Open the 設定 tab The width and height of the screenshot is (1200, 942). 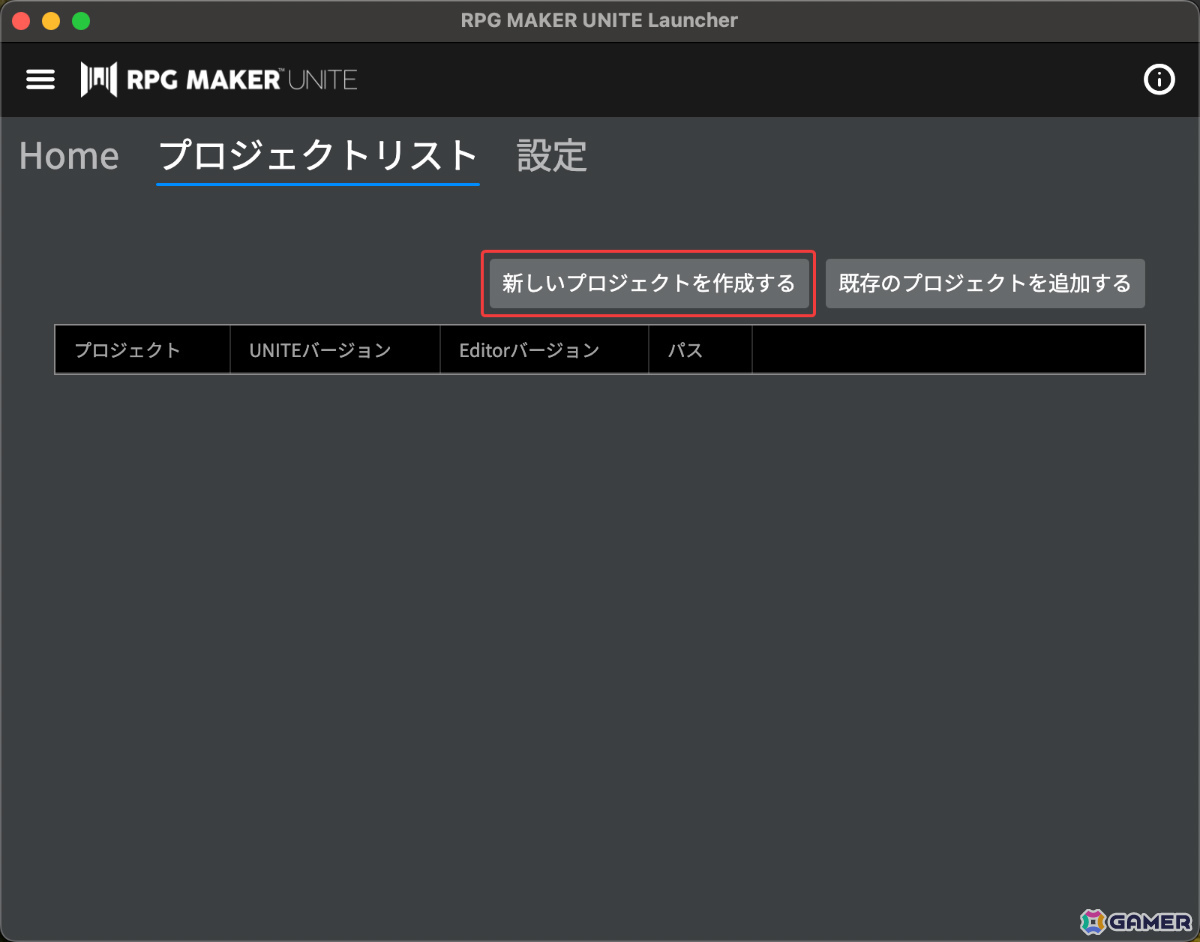pyautogui.click(x=552, y=156)
